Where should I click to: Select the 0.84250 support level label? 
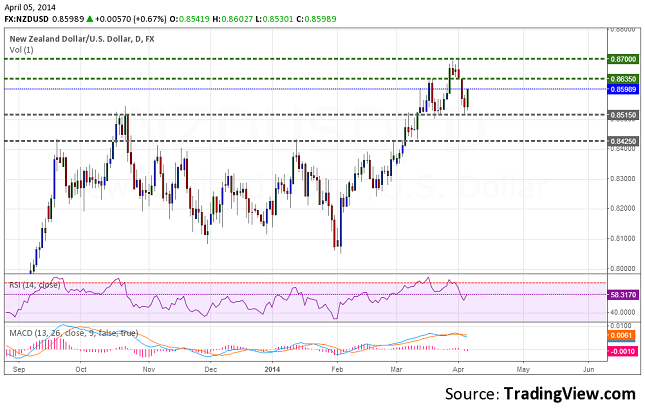tap(623, 141)
